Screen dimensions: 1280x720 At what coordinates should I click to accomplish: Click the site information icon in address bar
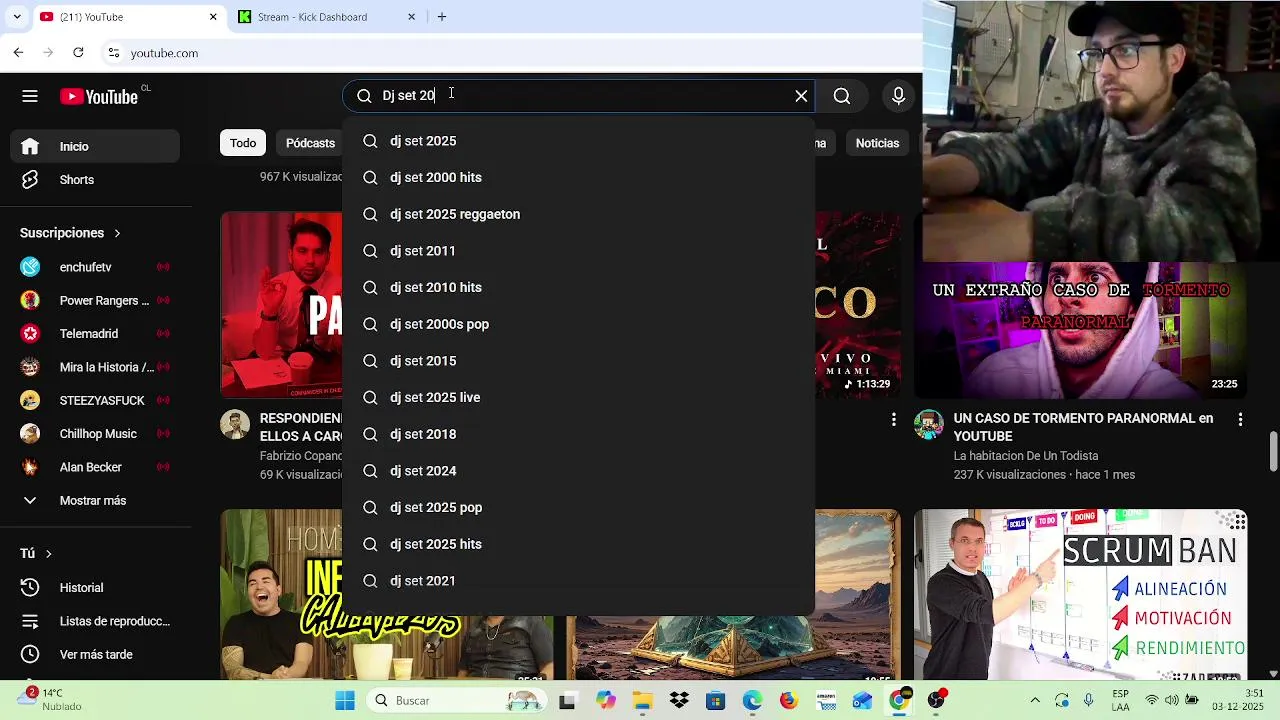114,53
